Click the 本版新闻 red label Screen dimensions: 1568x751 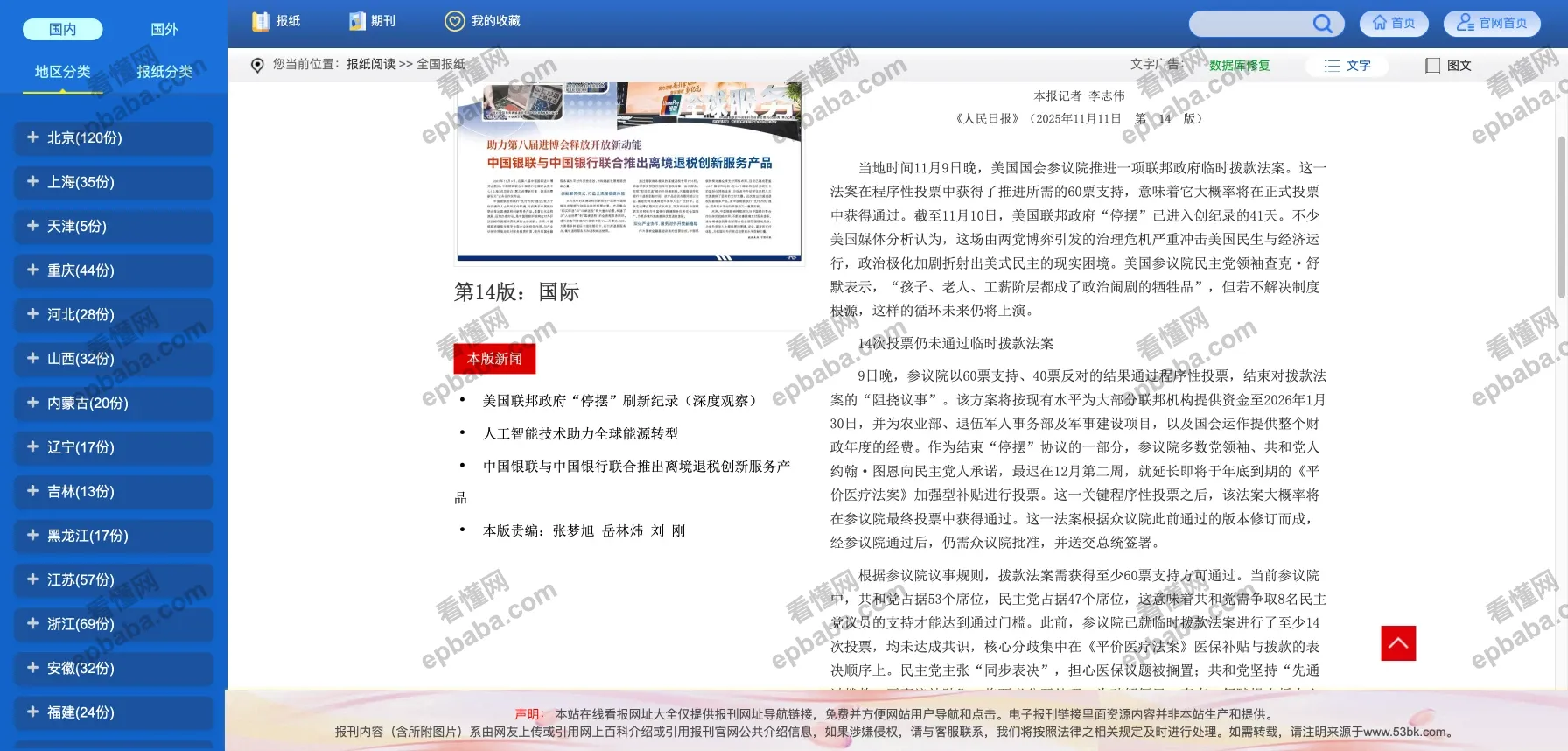point(494,359)
